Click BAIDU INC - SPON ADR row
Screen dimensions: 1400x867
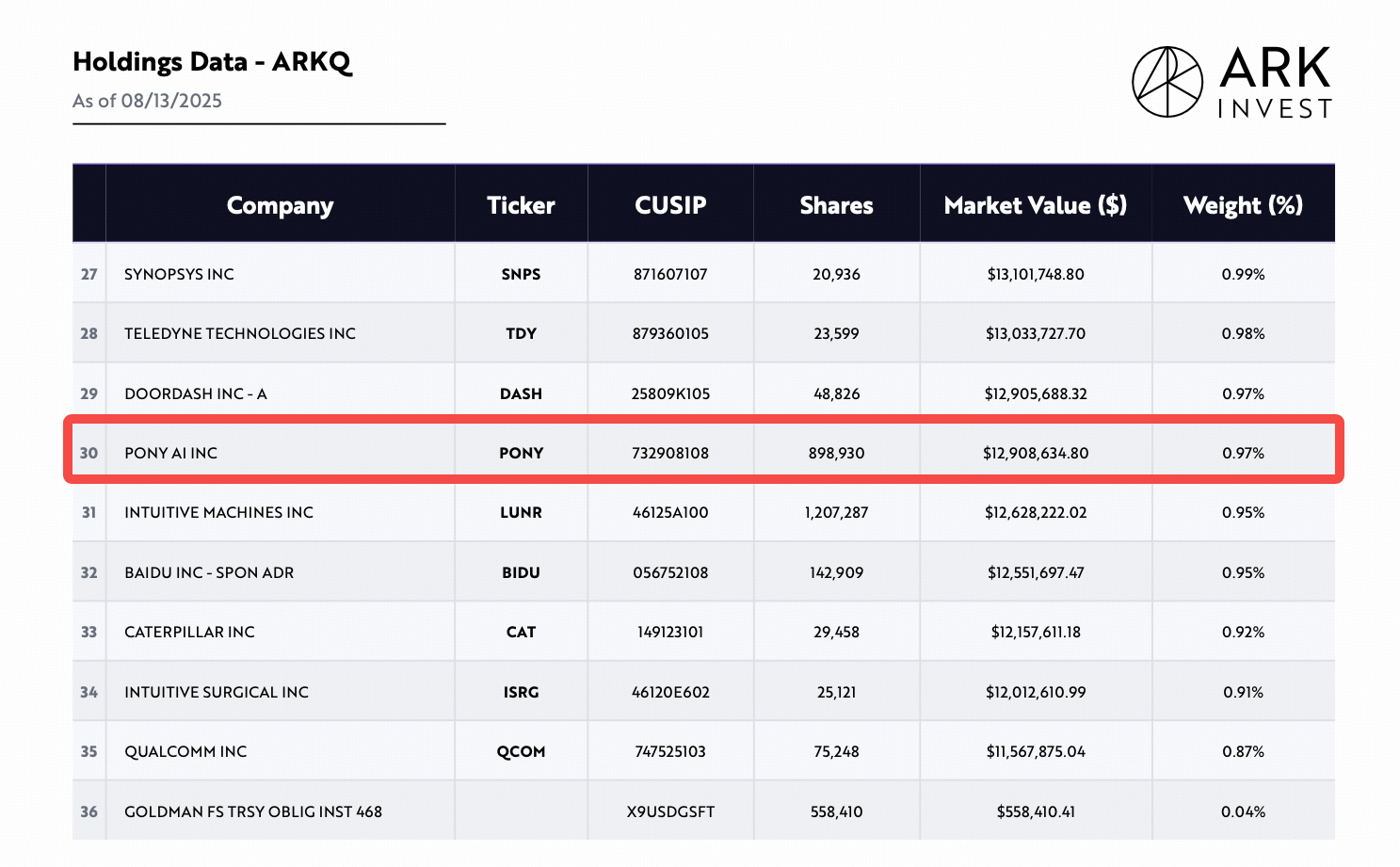tap(209, 572)
